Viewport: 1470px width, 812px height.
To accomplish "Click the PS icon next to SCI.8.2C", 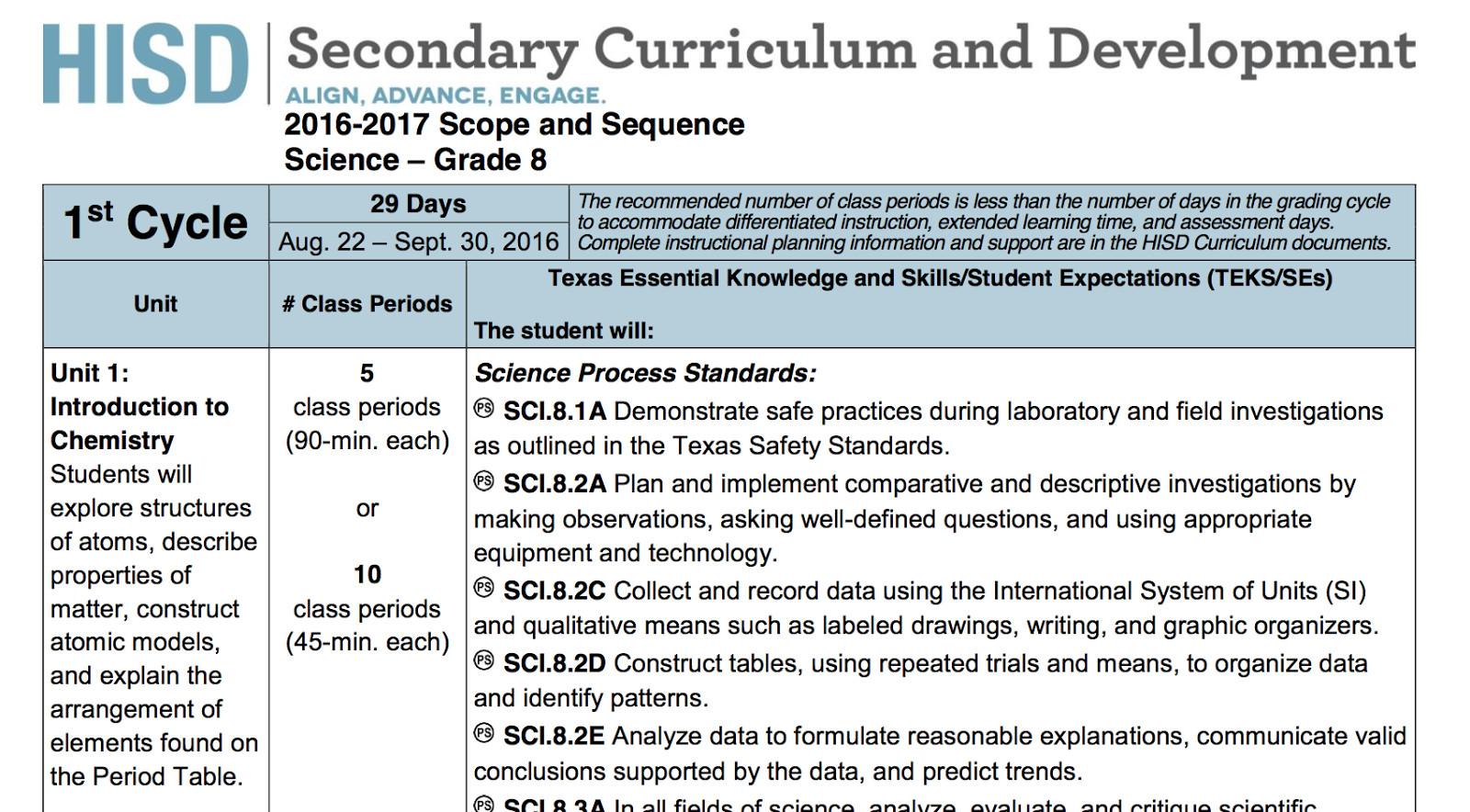I will click(484, 588).
